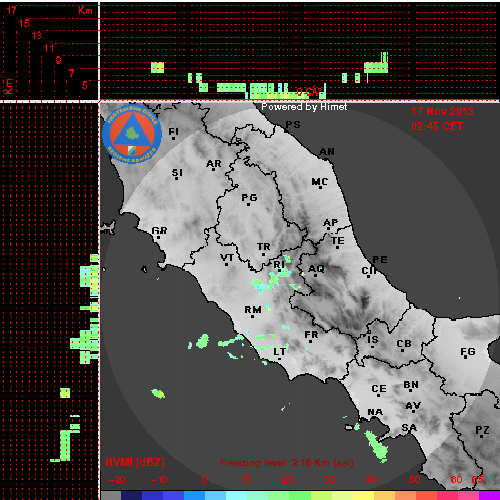Click the FR city label on the map
Image resolution: width=500 pixels, height=500 pixels.
coord(311,334)
